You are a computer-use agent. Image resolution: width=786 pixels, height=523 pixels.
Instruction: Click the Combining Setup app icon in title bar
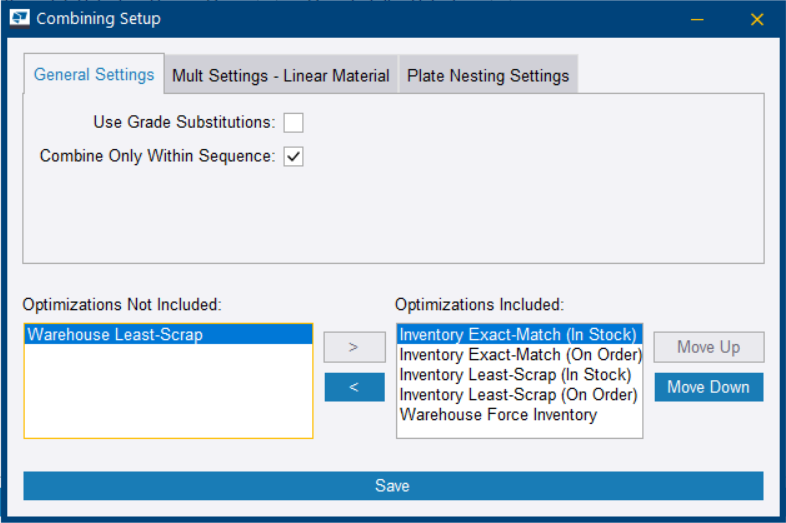[19, 18]
